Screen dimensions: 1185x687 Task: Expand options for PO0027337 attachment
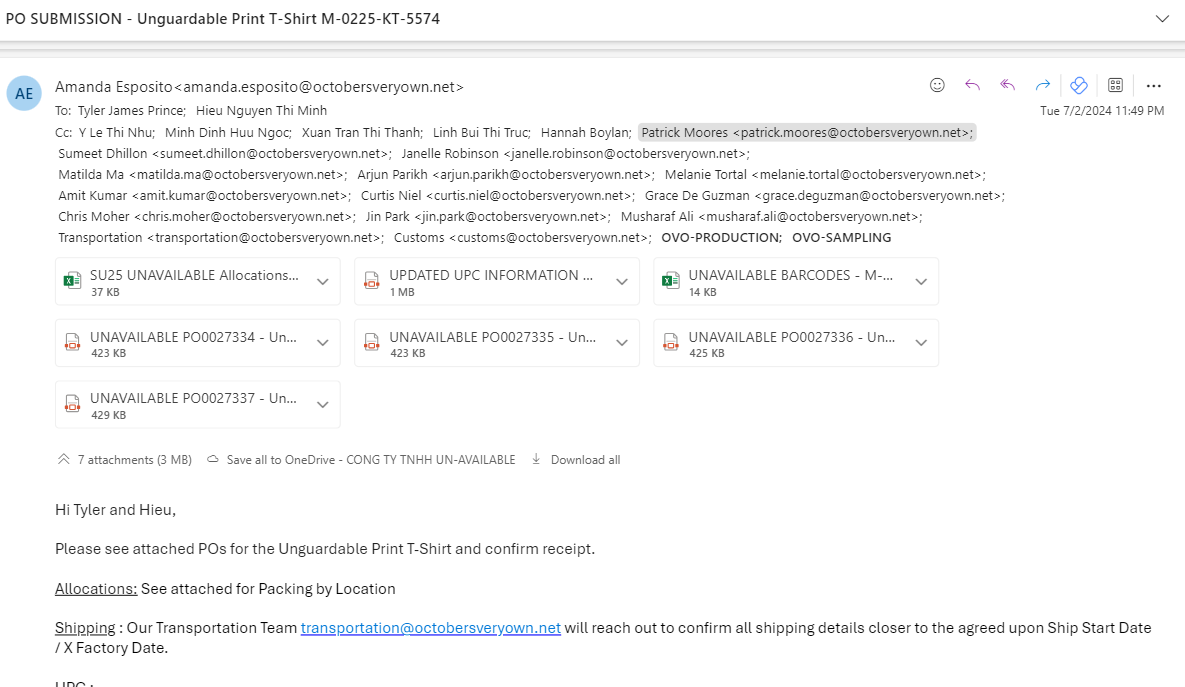[x=323, y=405]
